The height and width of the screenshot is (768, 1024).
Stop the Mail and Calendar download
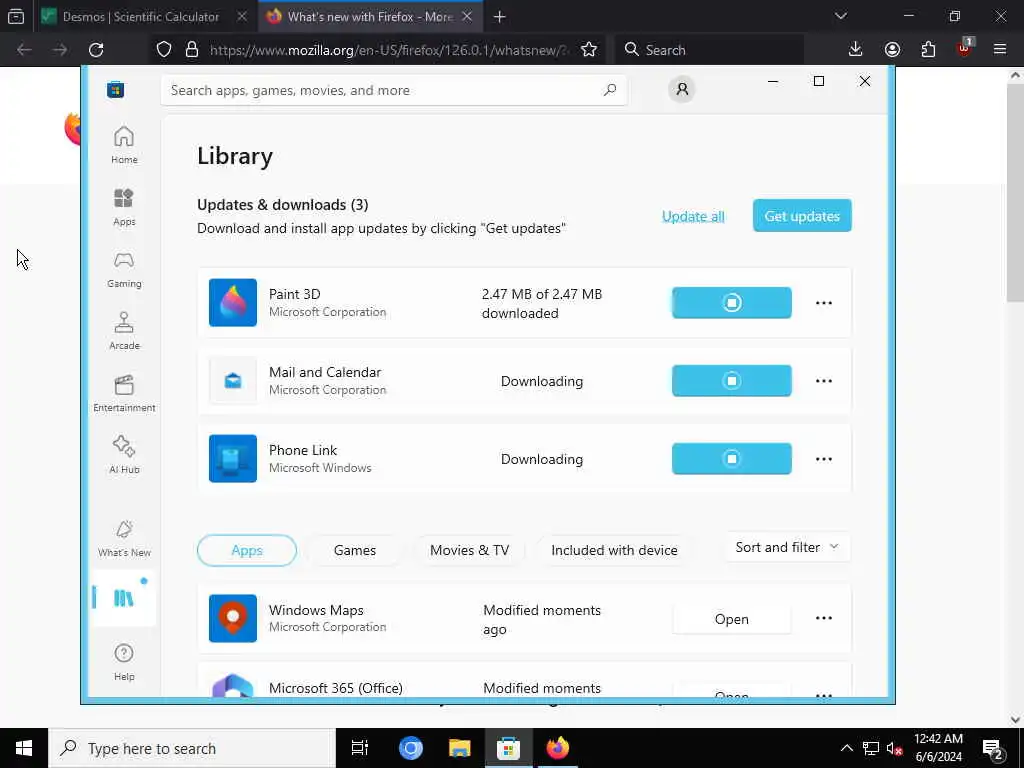731,381
